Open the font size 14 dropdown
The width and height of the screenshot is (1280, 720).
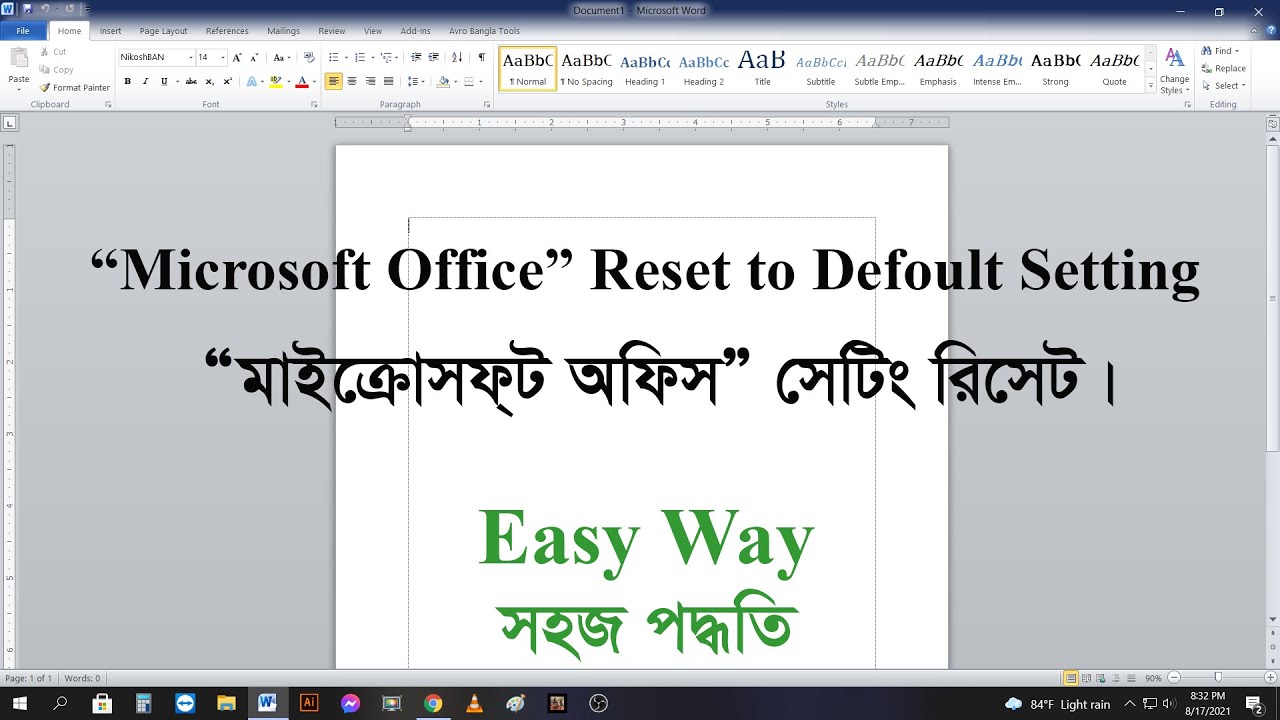(x=222, y=58)
